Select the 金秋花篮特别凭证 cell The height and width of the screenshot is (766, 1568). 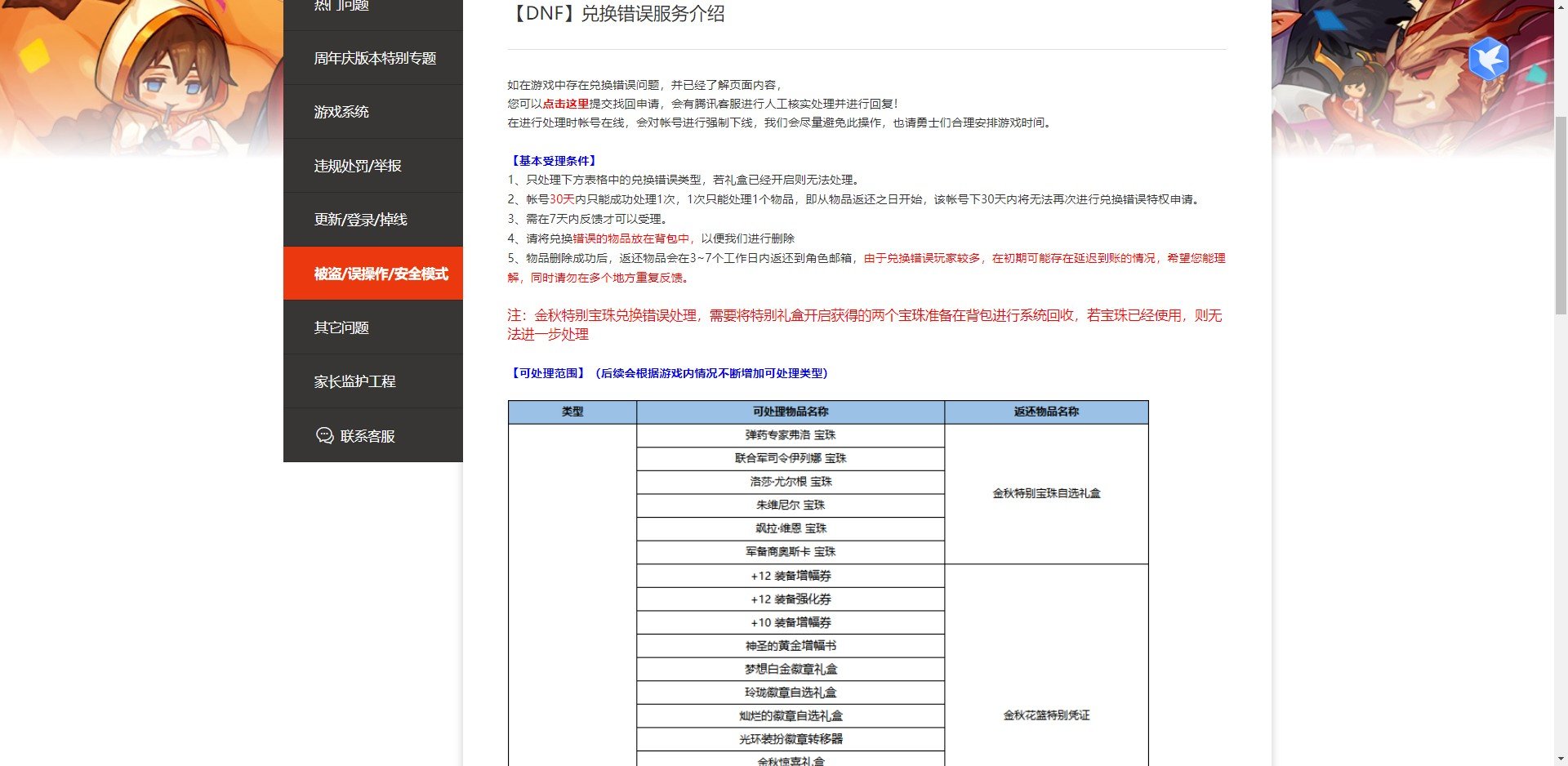point(1046,715)
